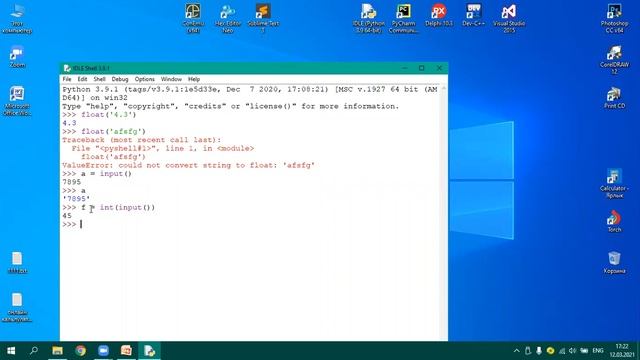Viewport: 640px width, 360px height.
Task: Select the PyCharm Community desktop icon
Action: pos(403,19)
